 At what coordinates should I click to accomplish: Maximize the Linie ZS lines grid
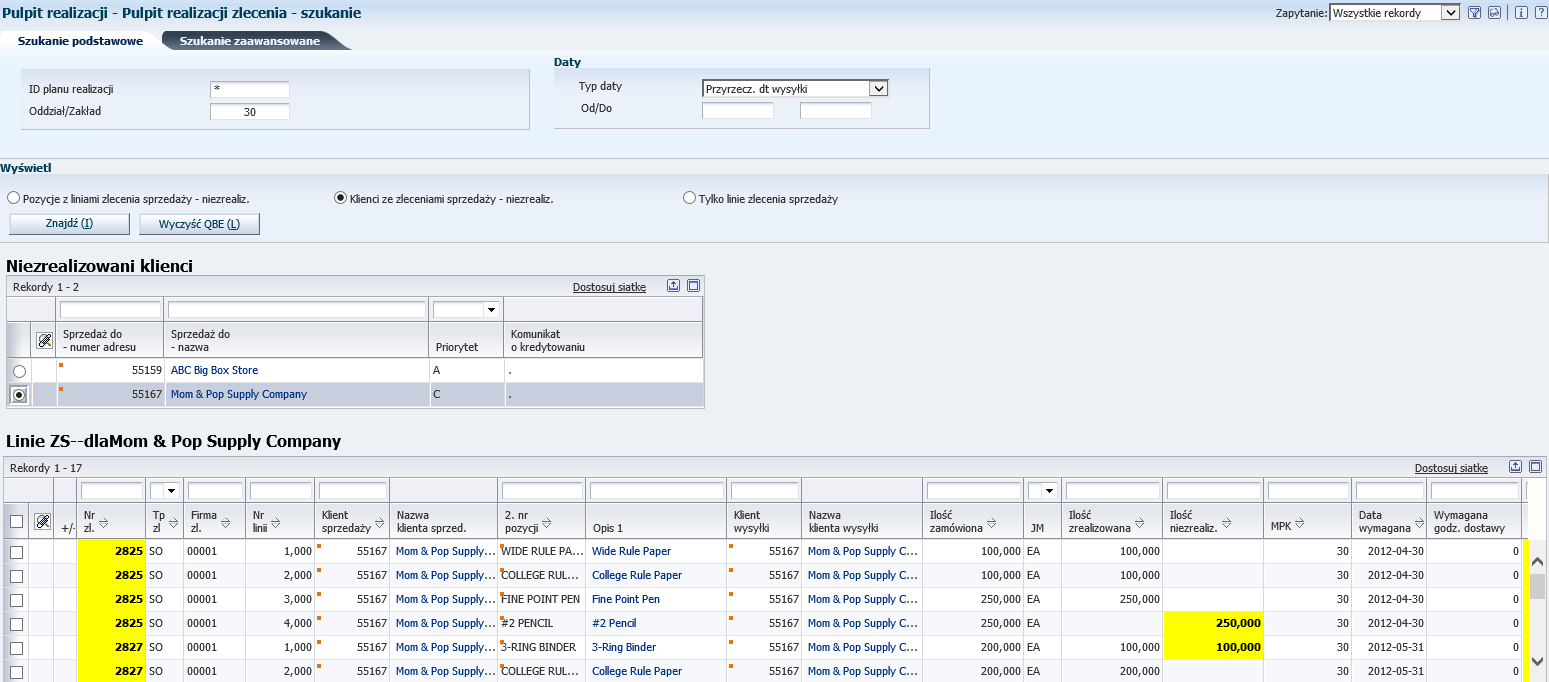point(1536,466)
